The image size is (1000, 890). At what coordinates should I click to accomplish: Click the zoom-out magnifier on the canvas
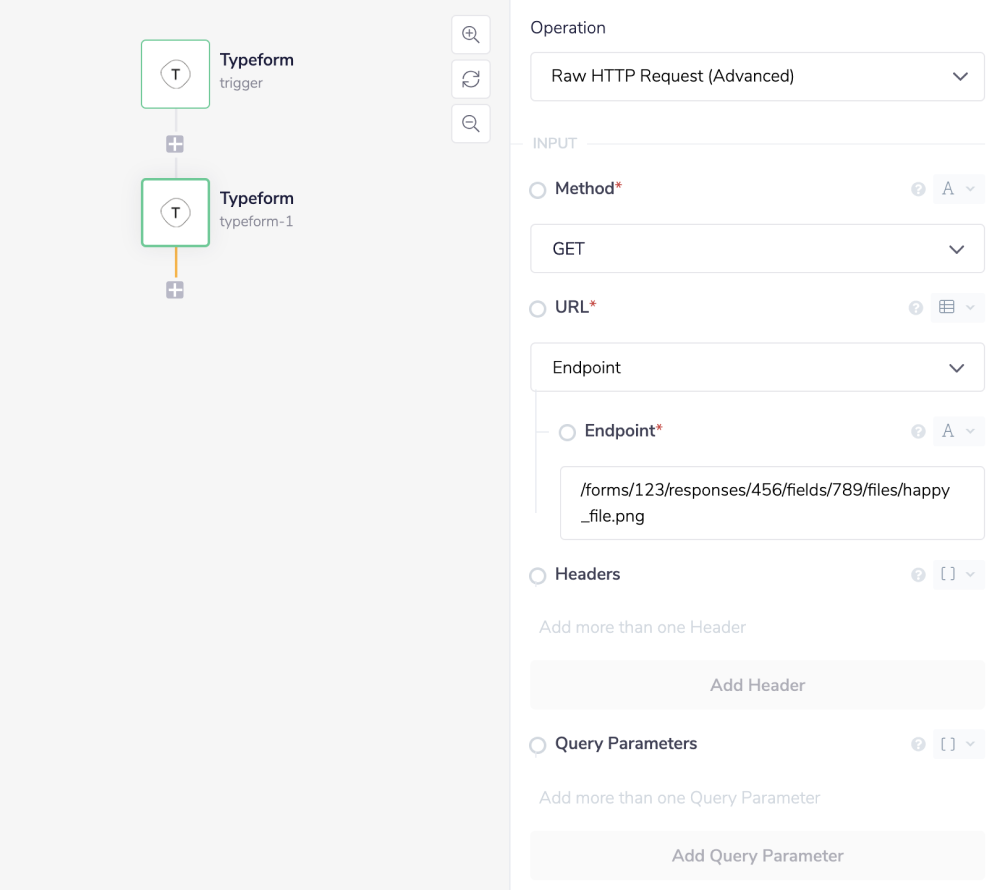470,123
